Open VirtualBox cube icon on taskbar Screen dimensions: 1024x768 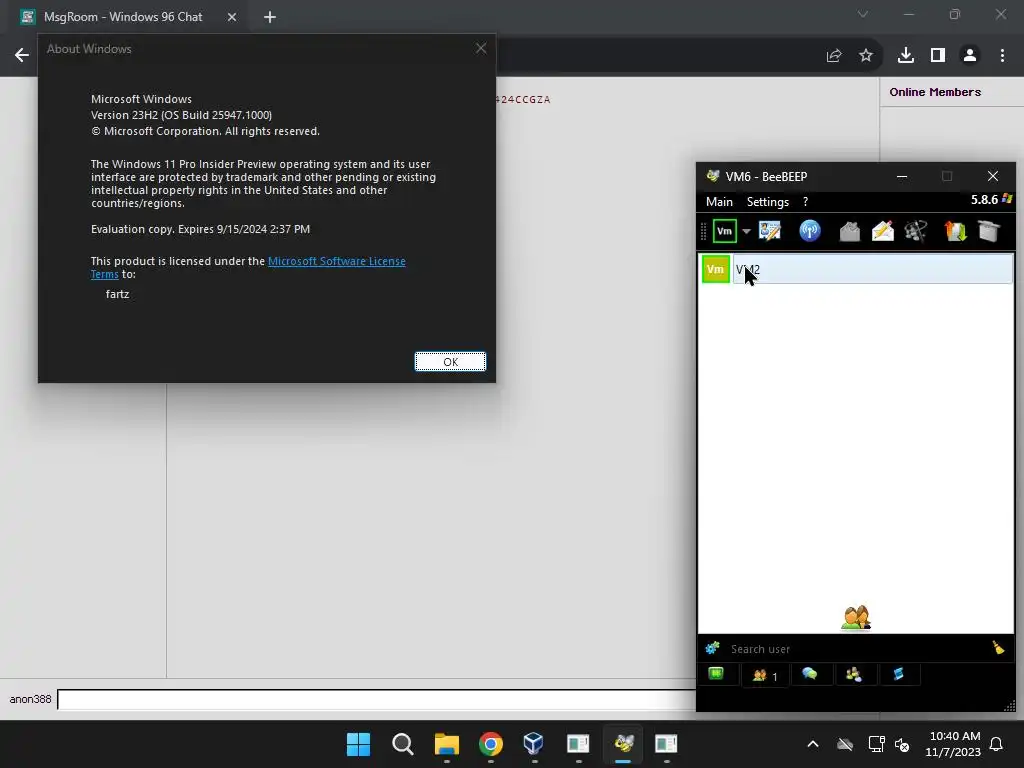click(534, 743)
